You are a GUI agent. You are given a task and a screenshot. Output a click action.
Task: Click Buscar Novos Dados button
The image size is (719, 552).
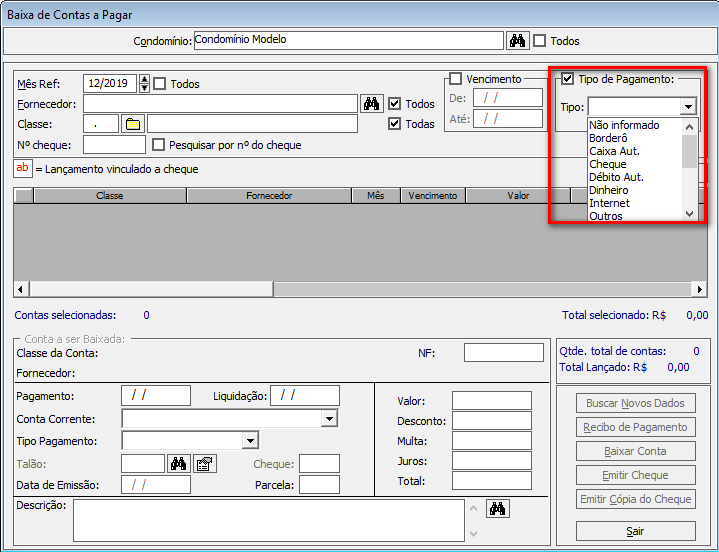click(x=636, y=403)
